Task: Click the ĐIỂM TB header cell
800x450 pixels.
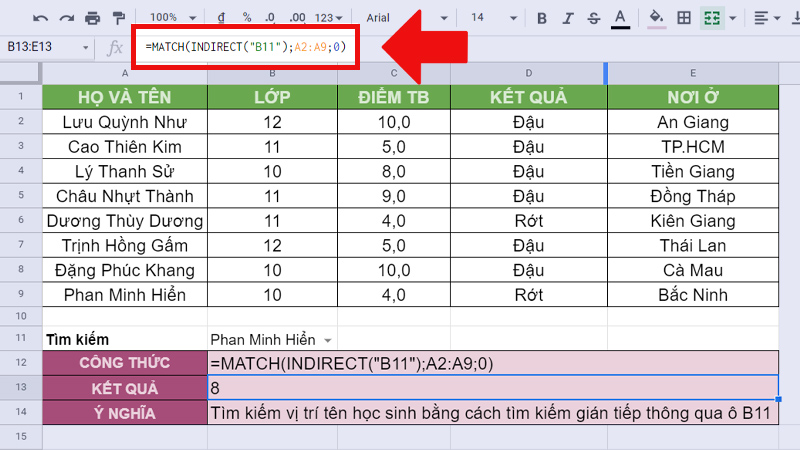Action: click(x=393, y=97)
